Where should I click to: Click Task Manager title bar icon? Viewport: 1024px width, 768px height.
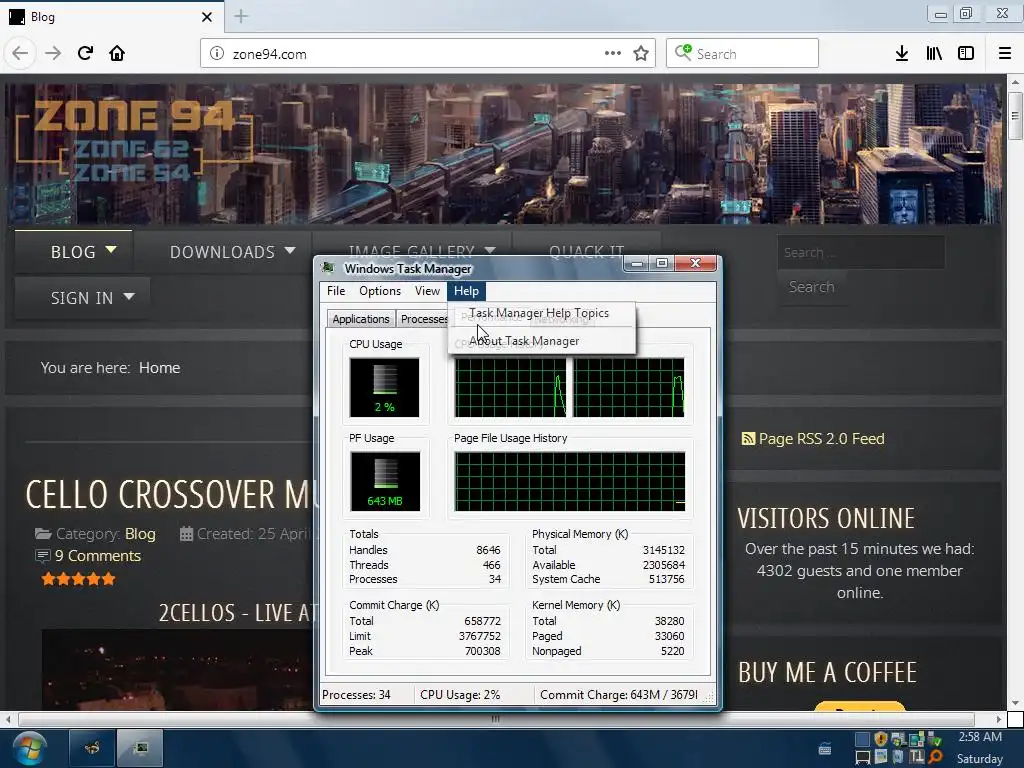(330, 268)
